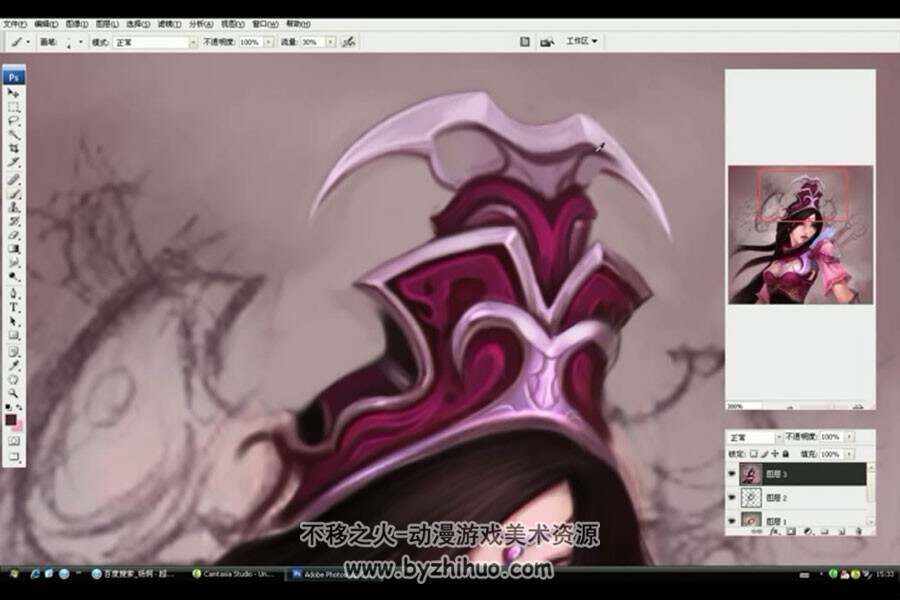The height and width of the screenshot is (600, 900).
Task: Add a layer style with fx icon
Action: click(x=774, y=531)
